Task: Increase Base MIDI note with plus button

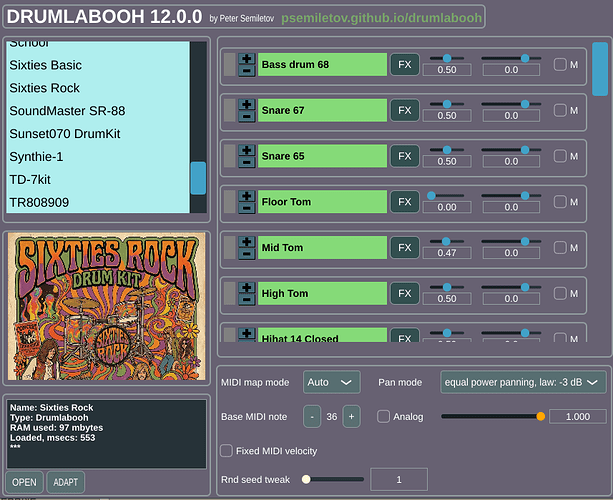Action: pyautogui.click(x=351, y=417)
